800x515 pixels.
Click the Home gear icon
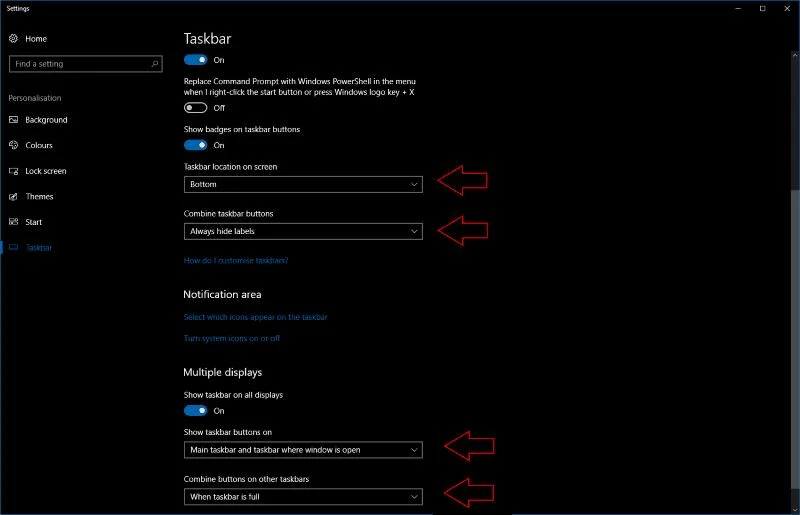click(x=13, y=38)
